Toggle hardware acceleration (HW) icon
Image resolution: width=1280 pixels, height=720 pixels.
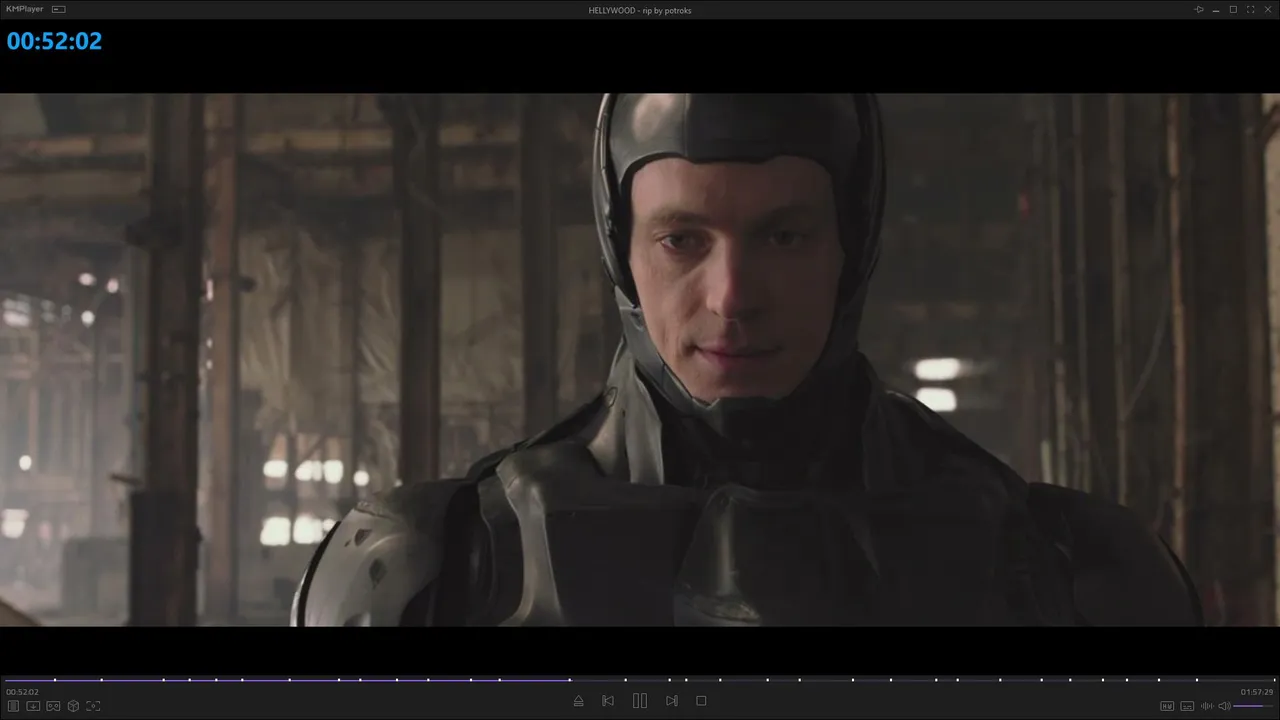tap(1167, 706)
